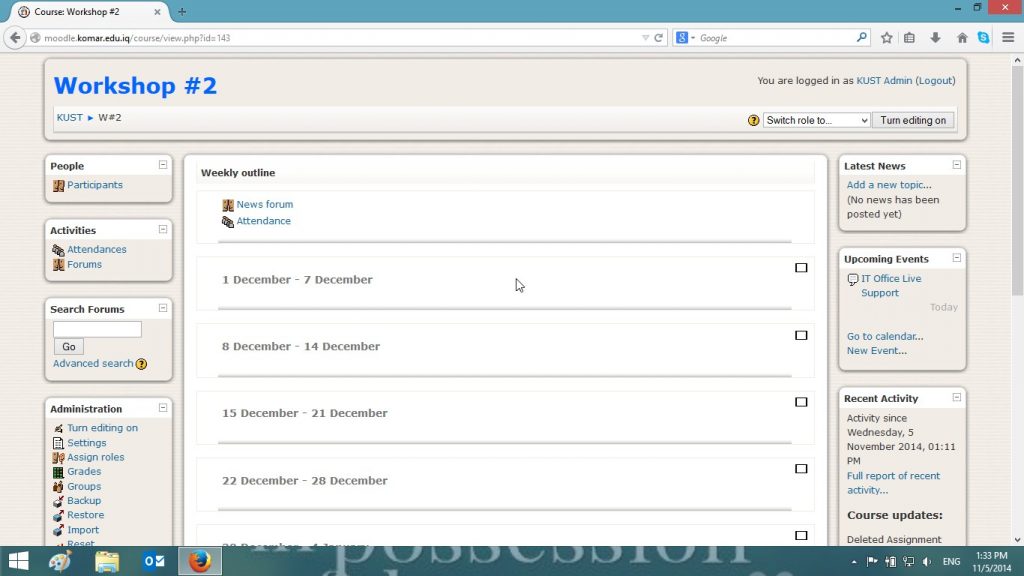Click the Go button in Search Forums

69,347
